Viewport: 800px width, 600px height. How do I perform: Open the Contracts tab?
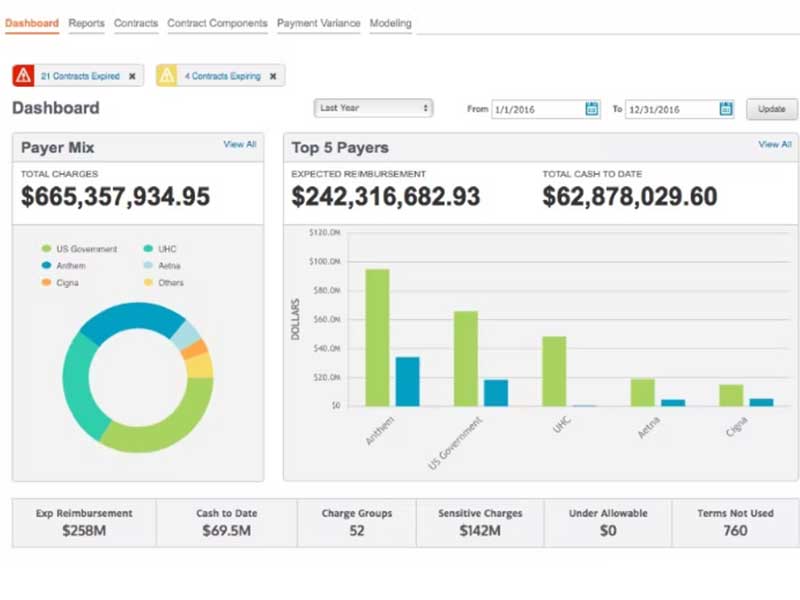(135, 23)
